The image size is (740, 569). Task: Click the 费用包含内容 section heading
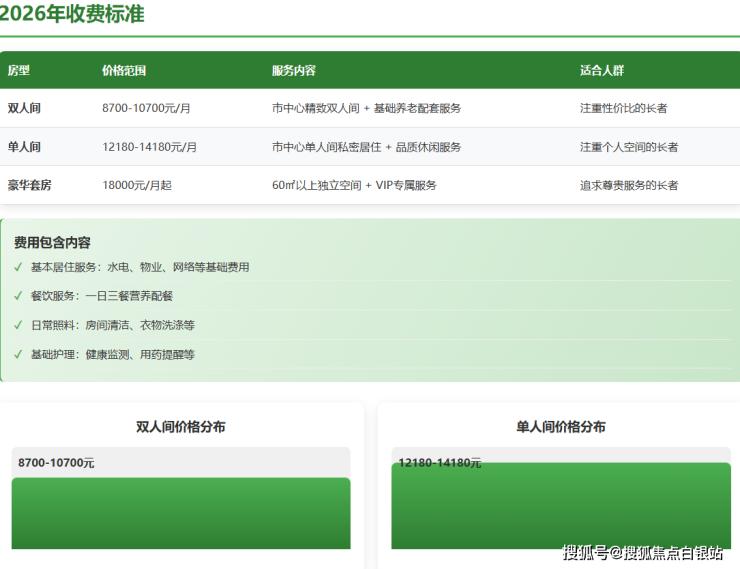coord(52,243)
